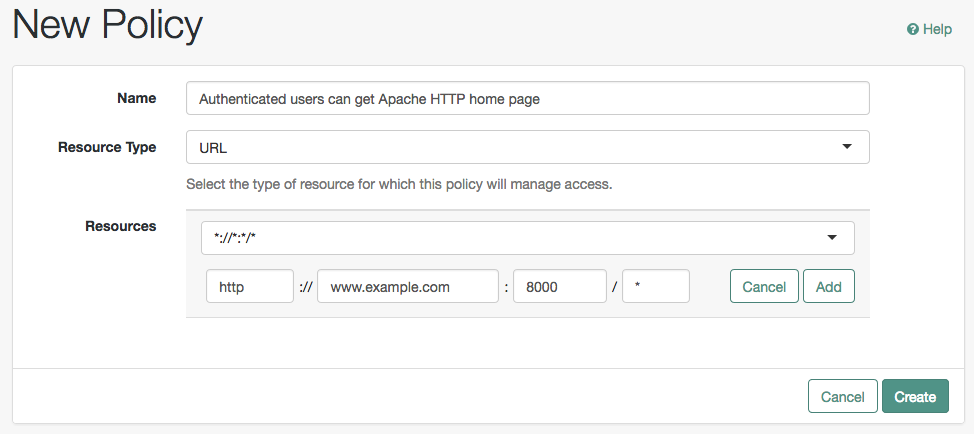Open the Resource Type URL dropdown
974x434 pixels.
pyautogui.click(x=527, y=147)
